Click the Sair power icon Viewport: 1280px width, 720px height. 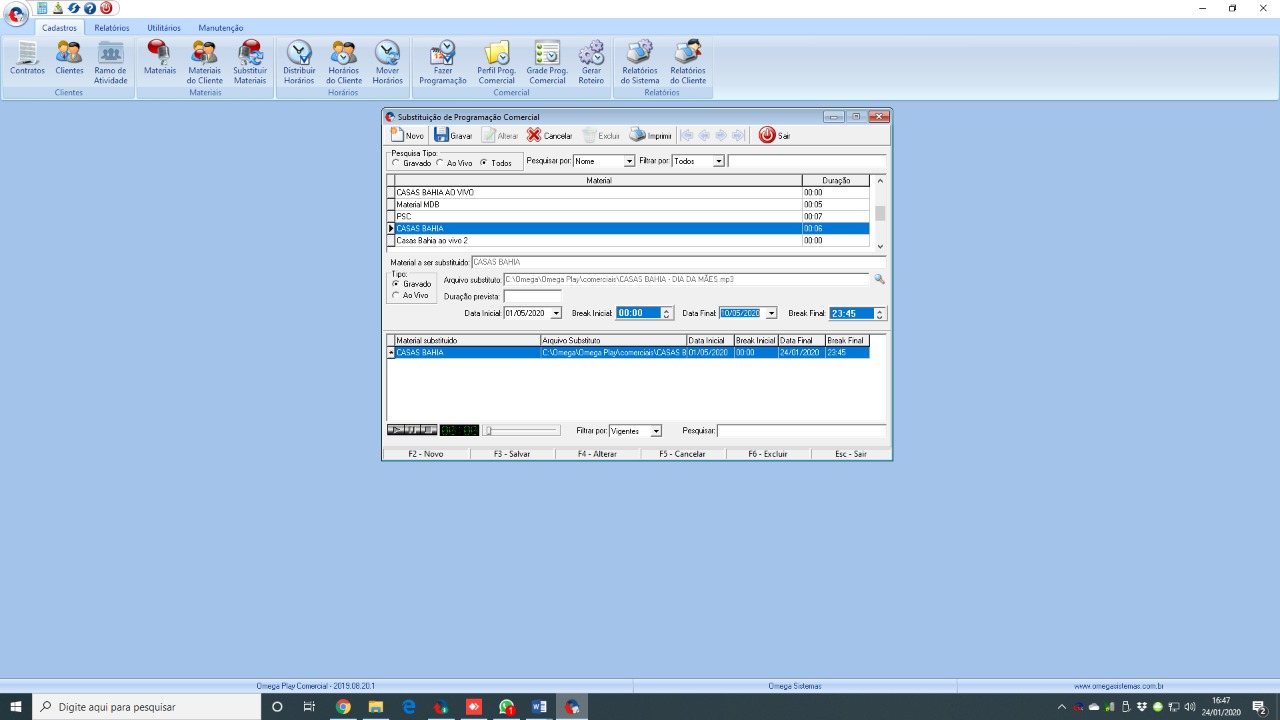pyautogui.click(x=767, y=135)
